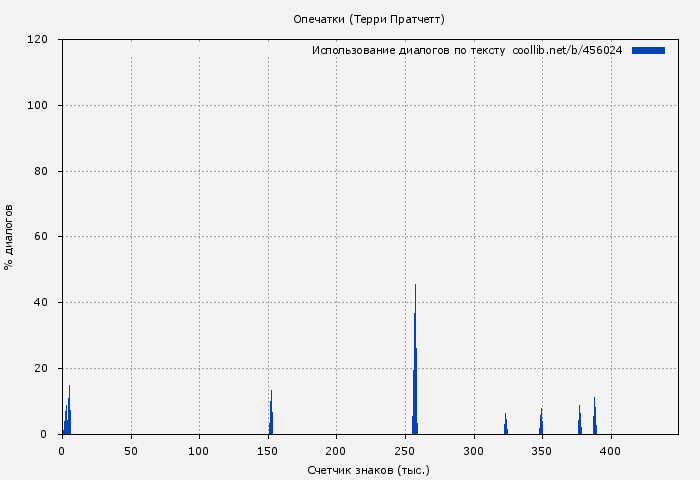This screenshot has height=480, width=700.
Task: Click the x-axis tick label 400
Action: (610, 451)
